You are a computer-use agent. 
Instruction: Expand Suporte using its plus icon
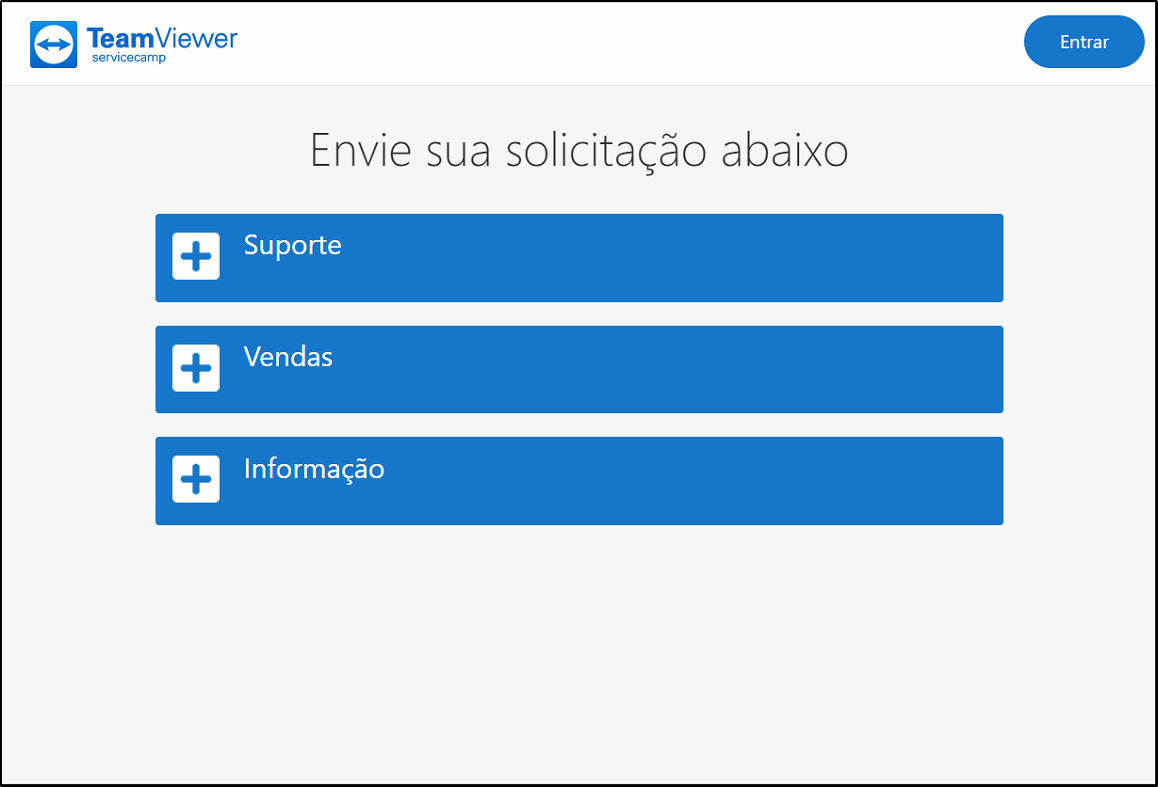pos(196,256)
